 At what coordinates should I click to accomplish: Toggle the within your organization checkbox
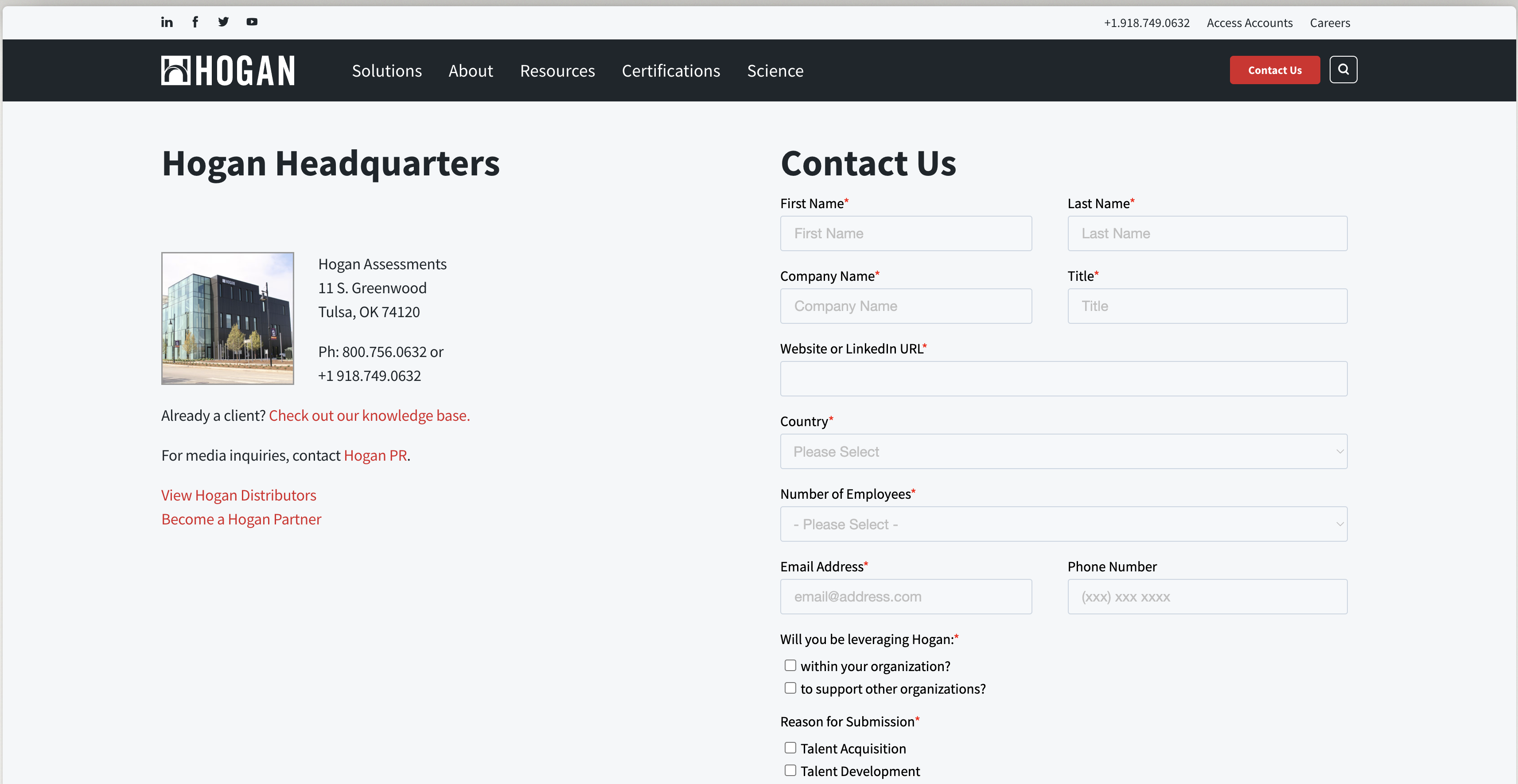pyautogui.click(x=790, y=664)
